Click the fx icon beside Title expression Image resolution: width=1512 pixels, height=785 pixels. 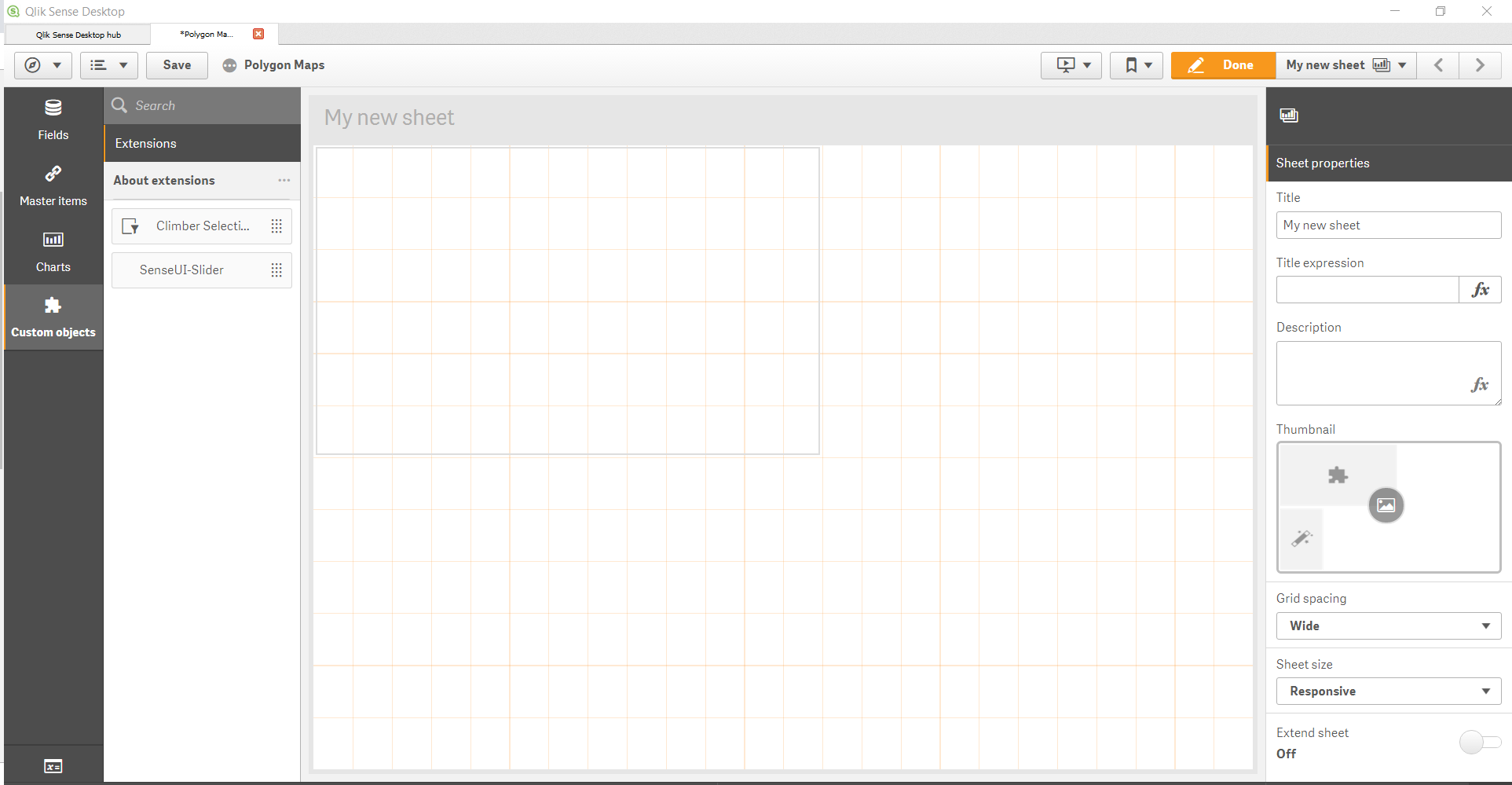1481,289
